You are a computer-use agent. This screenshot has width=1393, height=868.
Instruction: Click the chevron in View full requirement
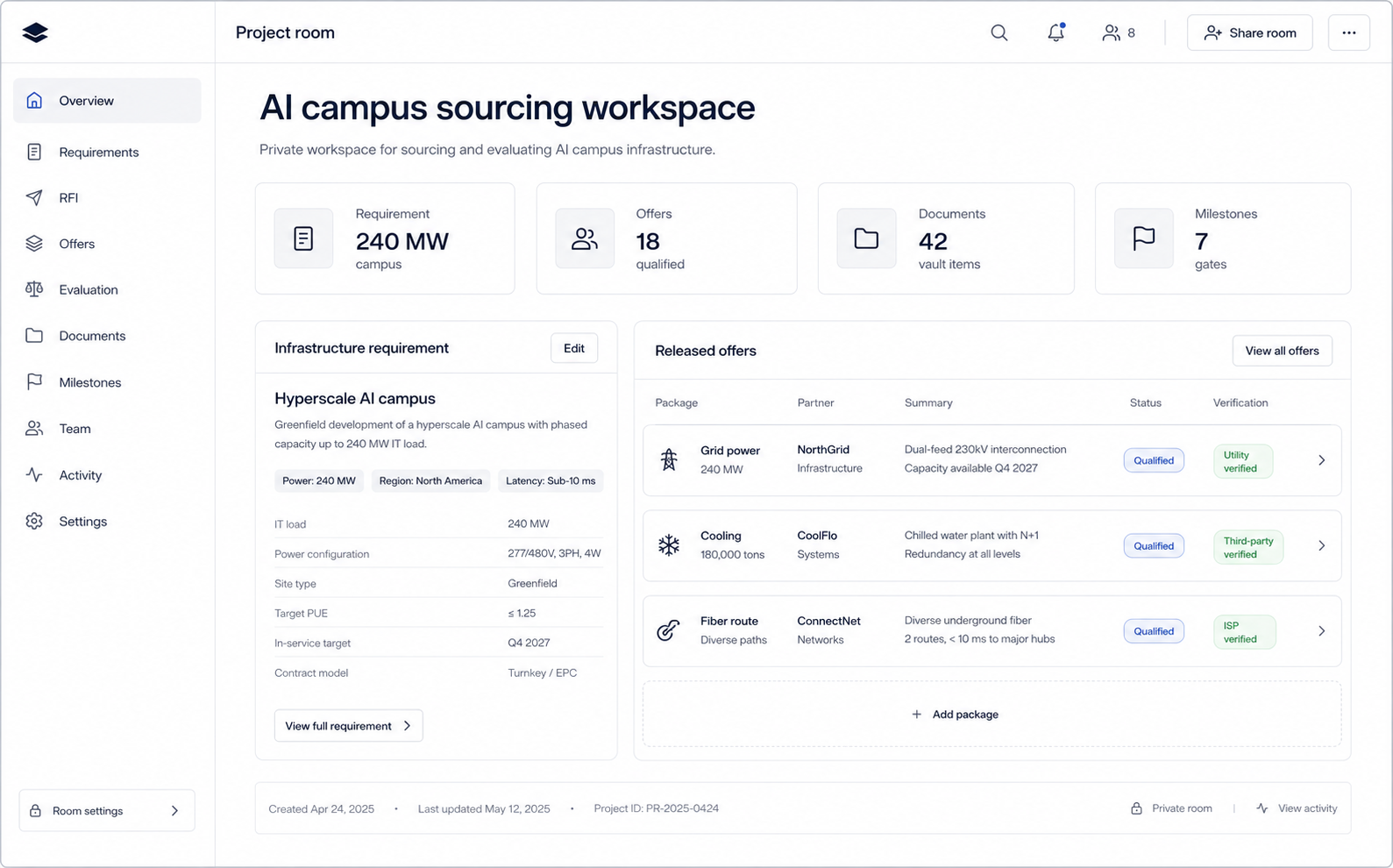click(407, 726)
